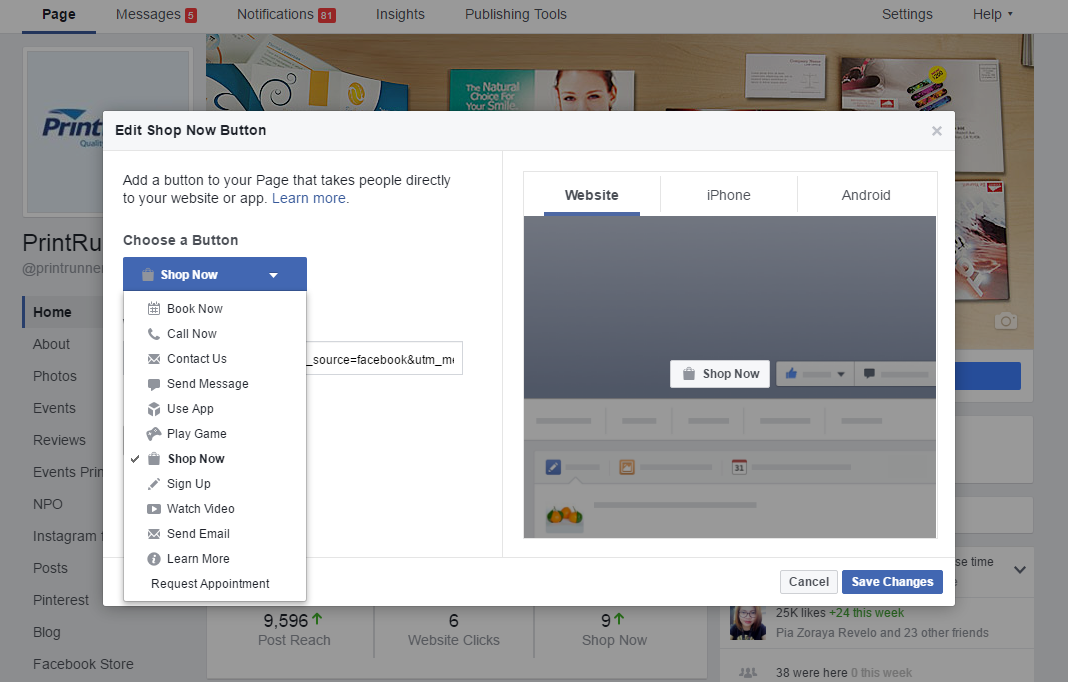Image resolution: width=1068 pixels, height=682 pixels.
Task: Go to the Insights tab
Action: tap(400, 14)
